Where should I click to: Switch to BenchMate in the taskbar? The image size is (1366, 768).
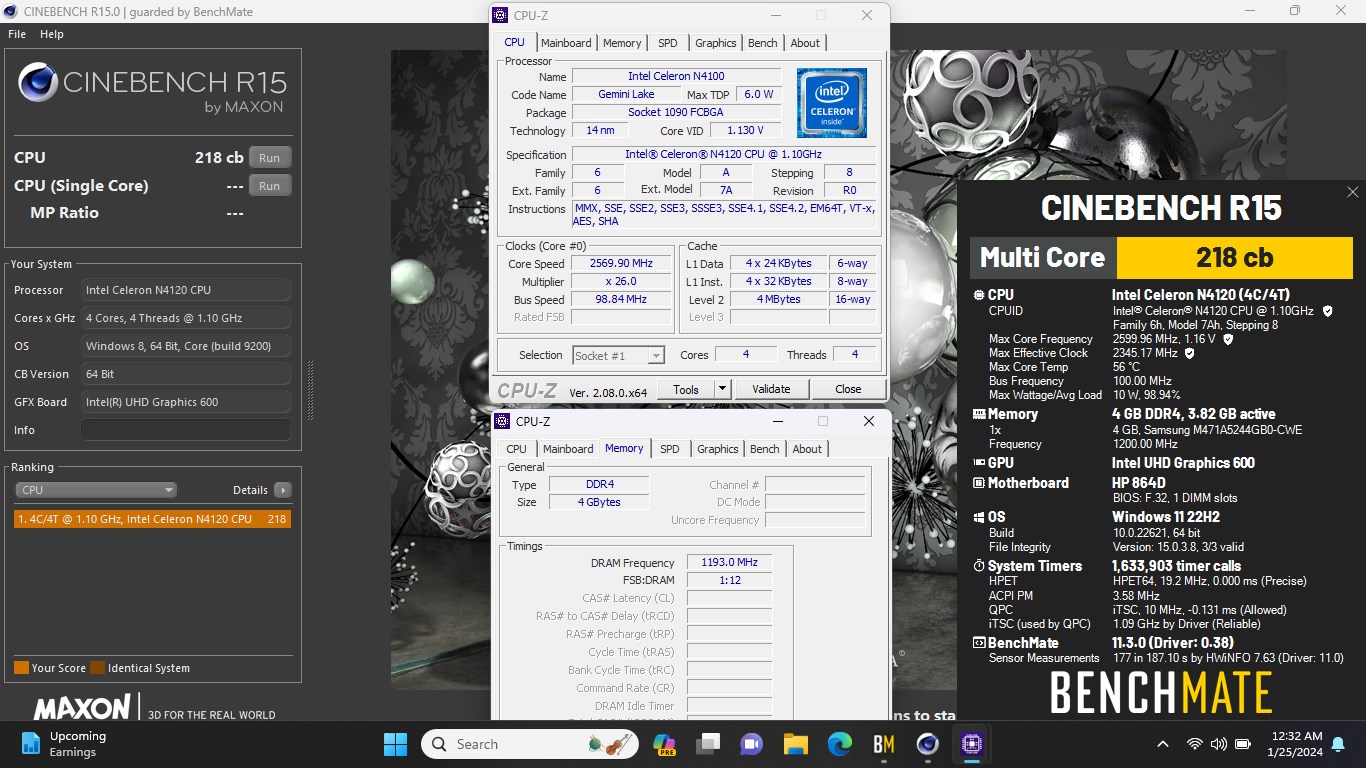coord(883,744)
